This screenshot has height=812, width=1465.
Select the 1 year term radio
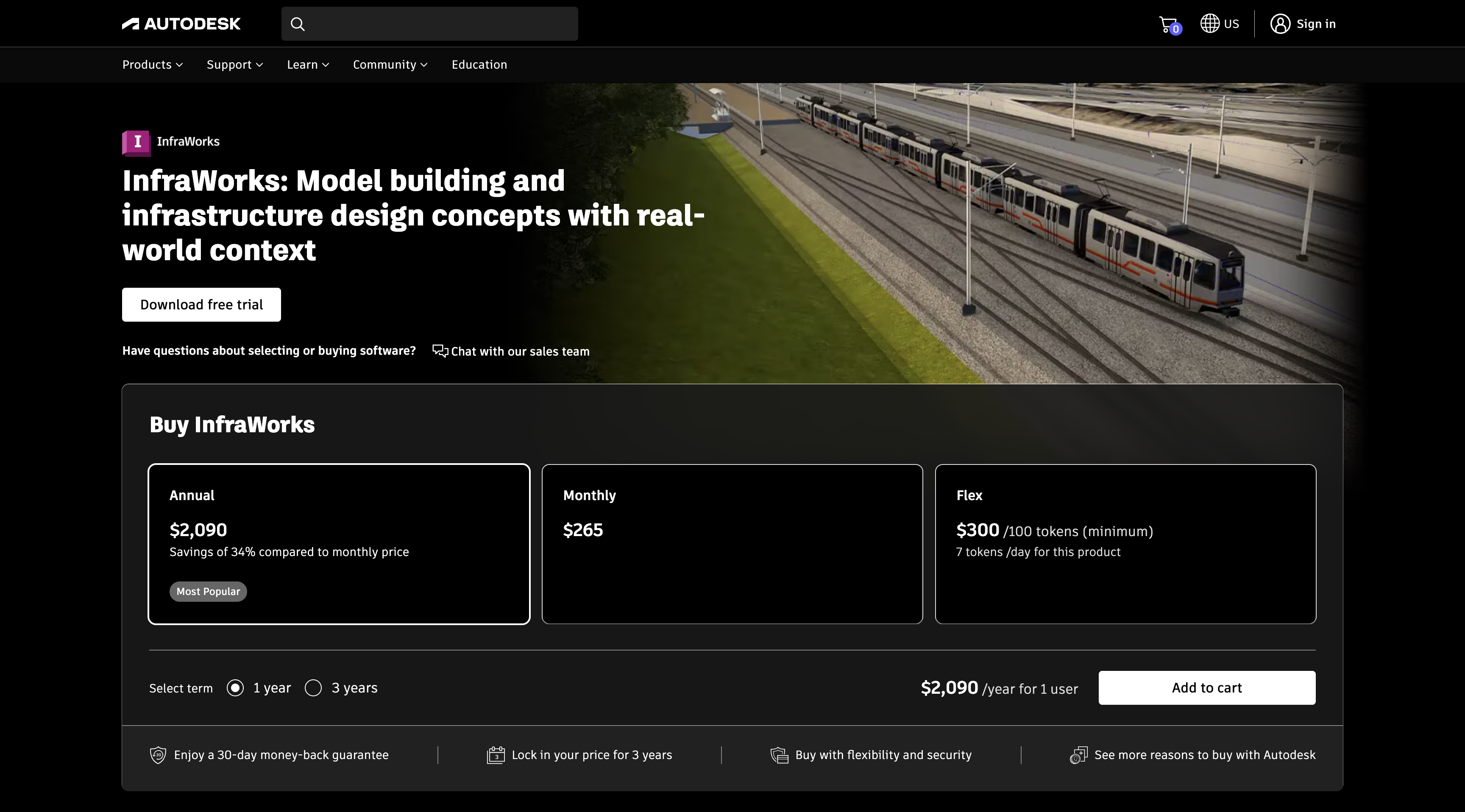(x=235, y=688)
